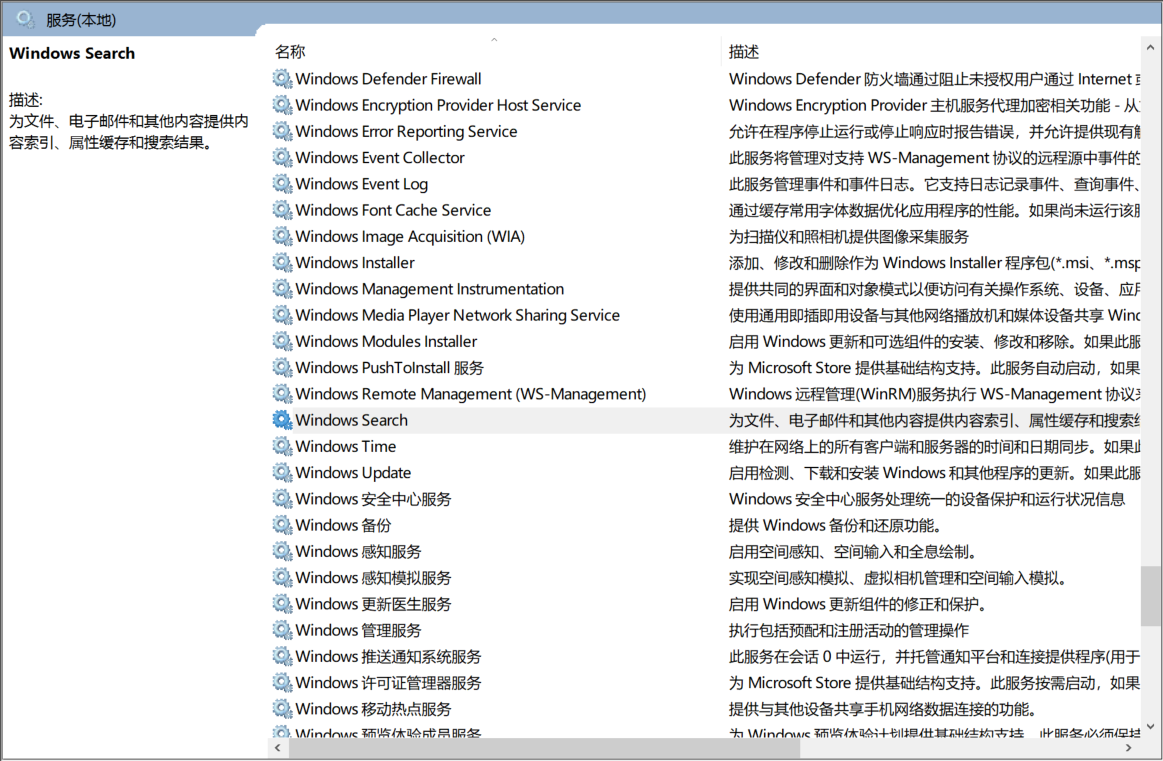
Task: Click gear icon beside Windows Update
Action: coord(282,472)
